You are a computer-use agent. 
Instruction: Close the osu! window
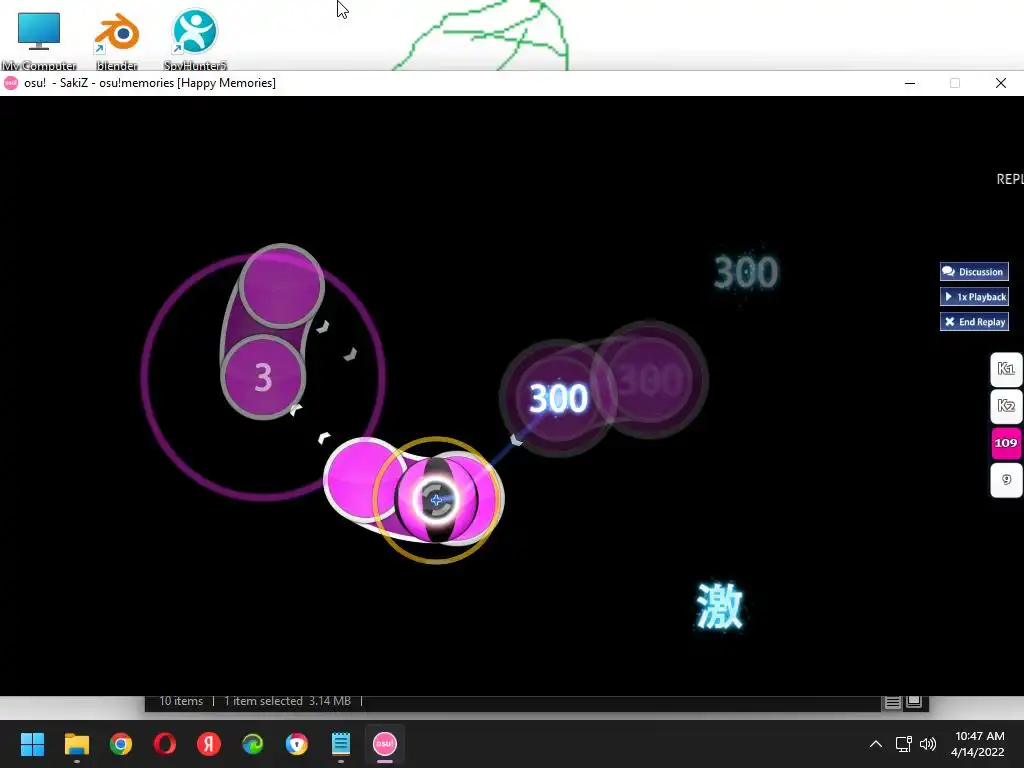click(1000, 83)
